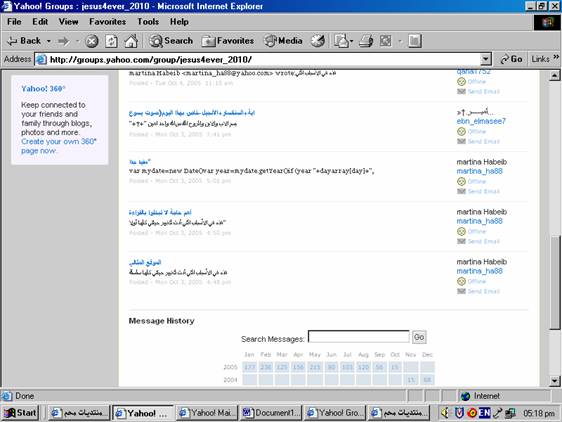Open 2005 October message count cell
The width and height of the screenshot is (562, 422).
point(395,367)
